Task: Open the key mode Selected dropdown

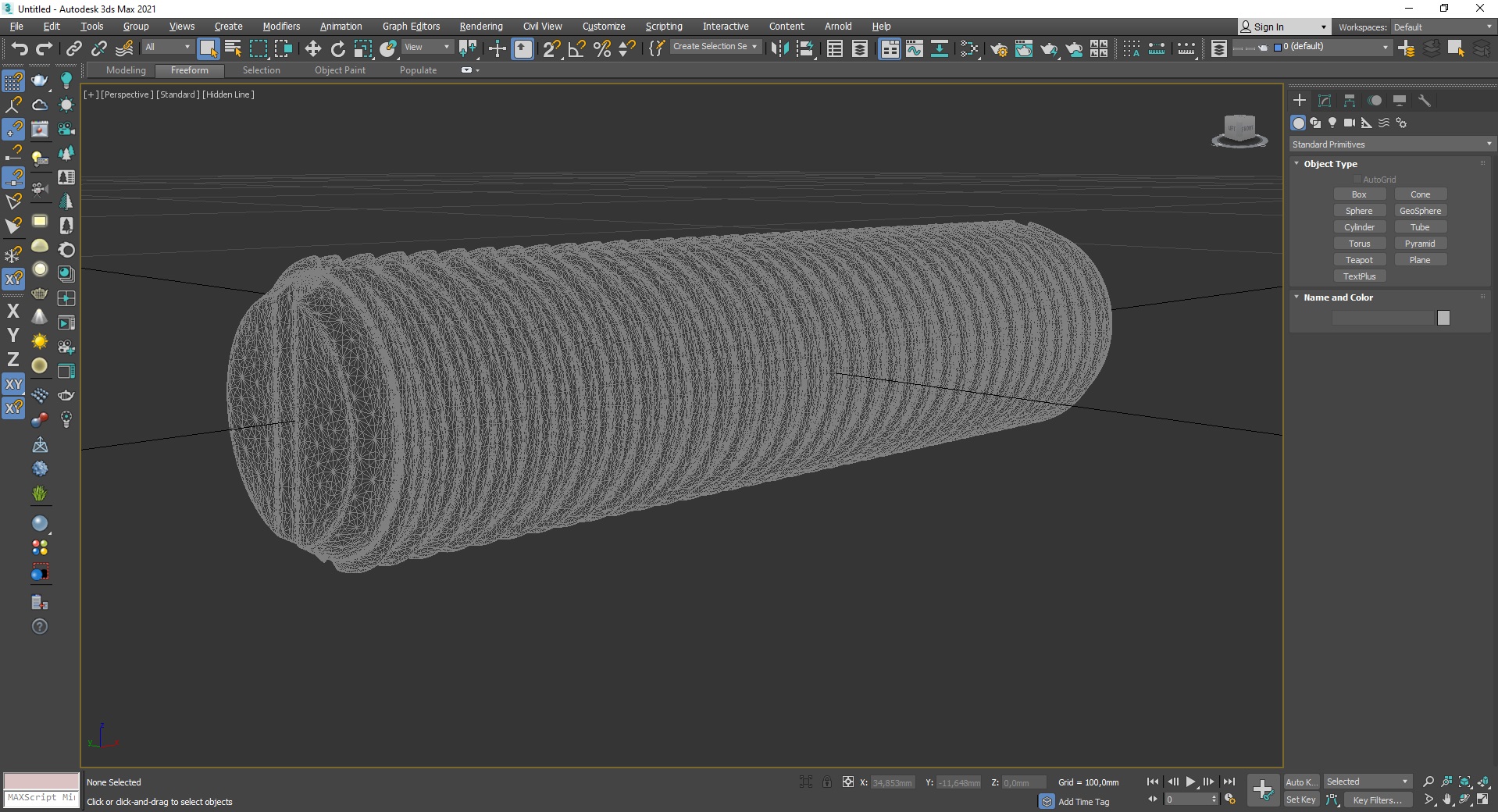Action: pyautogui.click(x=1367, y=782)
